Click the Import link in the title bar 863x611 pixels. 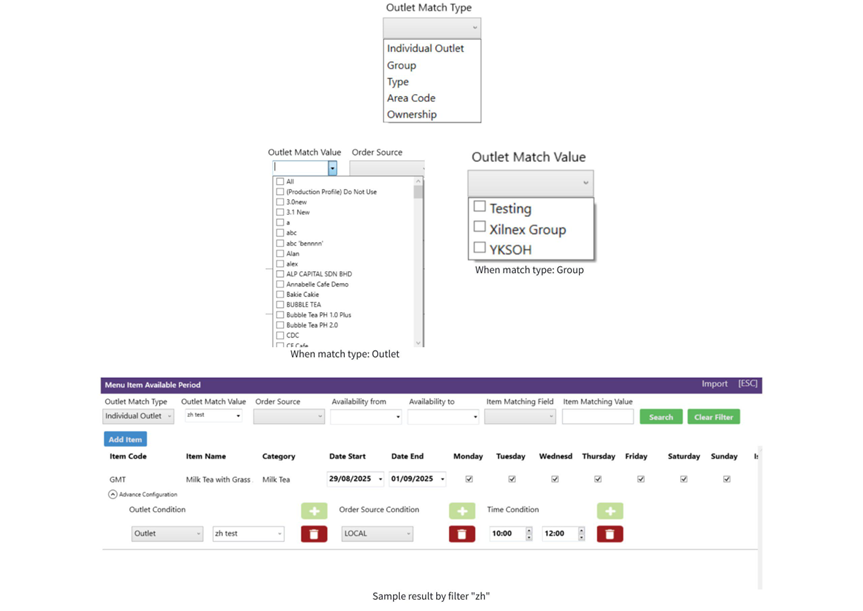pyautogui.click(x=714, y=384)
